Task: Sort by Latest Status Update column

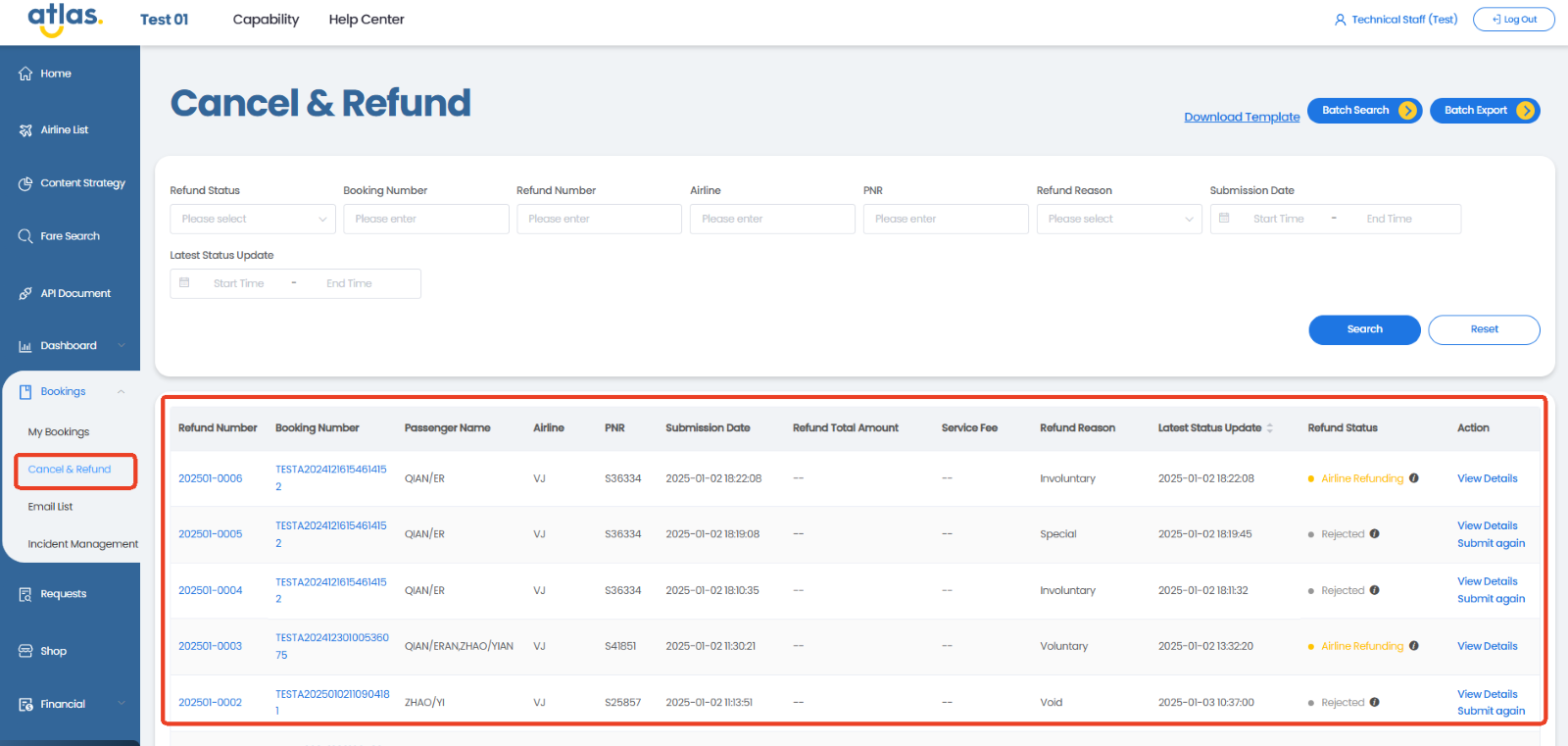Action: (x=1269, y=428)
